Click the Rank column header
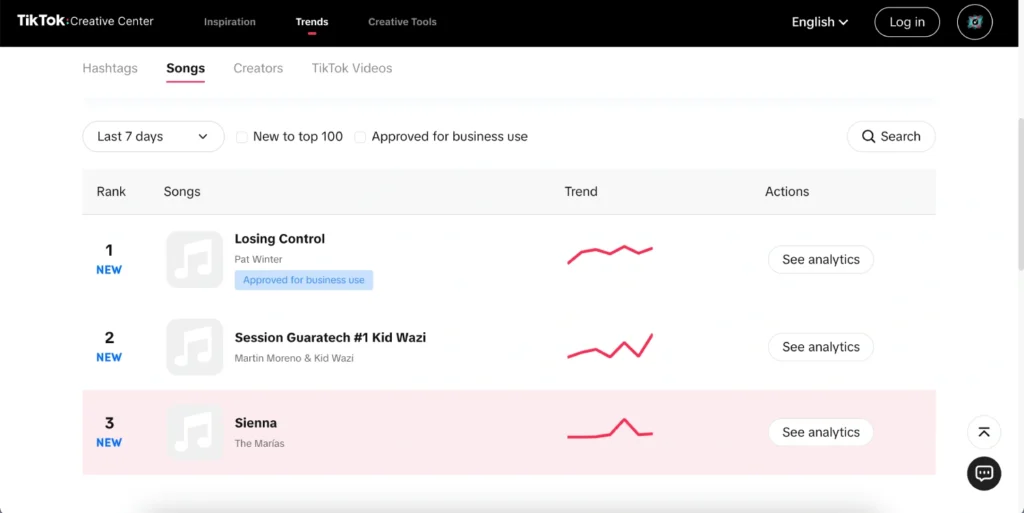This screenshot has height=513, width=1024. pyautogui.click(x=111, y=191)
